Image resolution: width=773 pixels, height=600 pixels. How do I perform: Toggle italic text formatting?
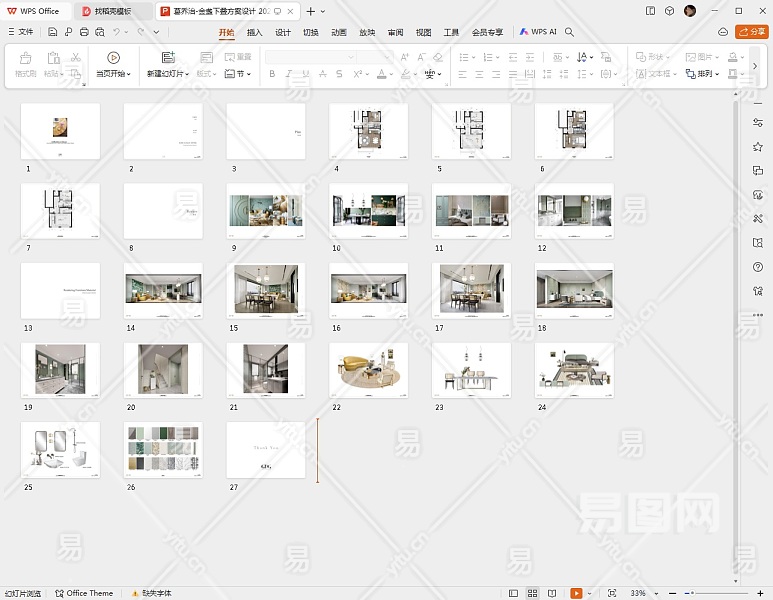290,74
